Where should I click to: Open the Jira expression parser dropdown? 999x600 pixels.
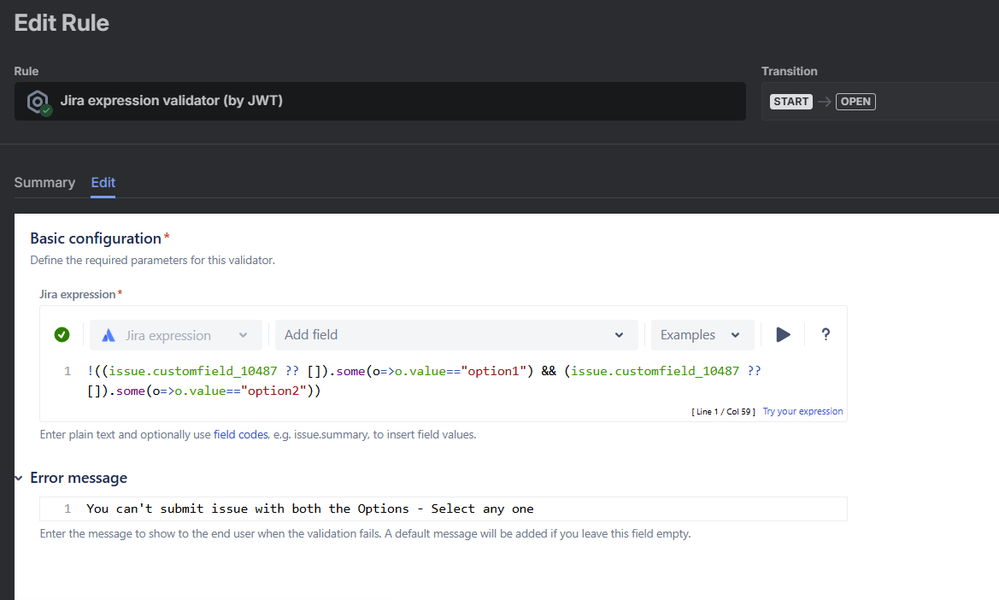176,335
